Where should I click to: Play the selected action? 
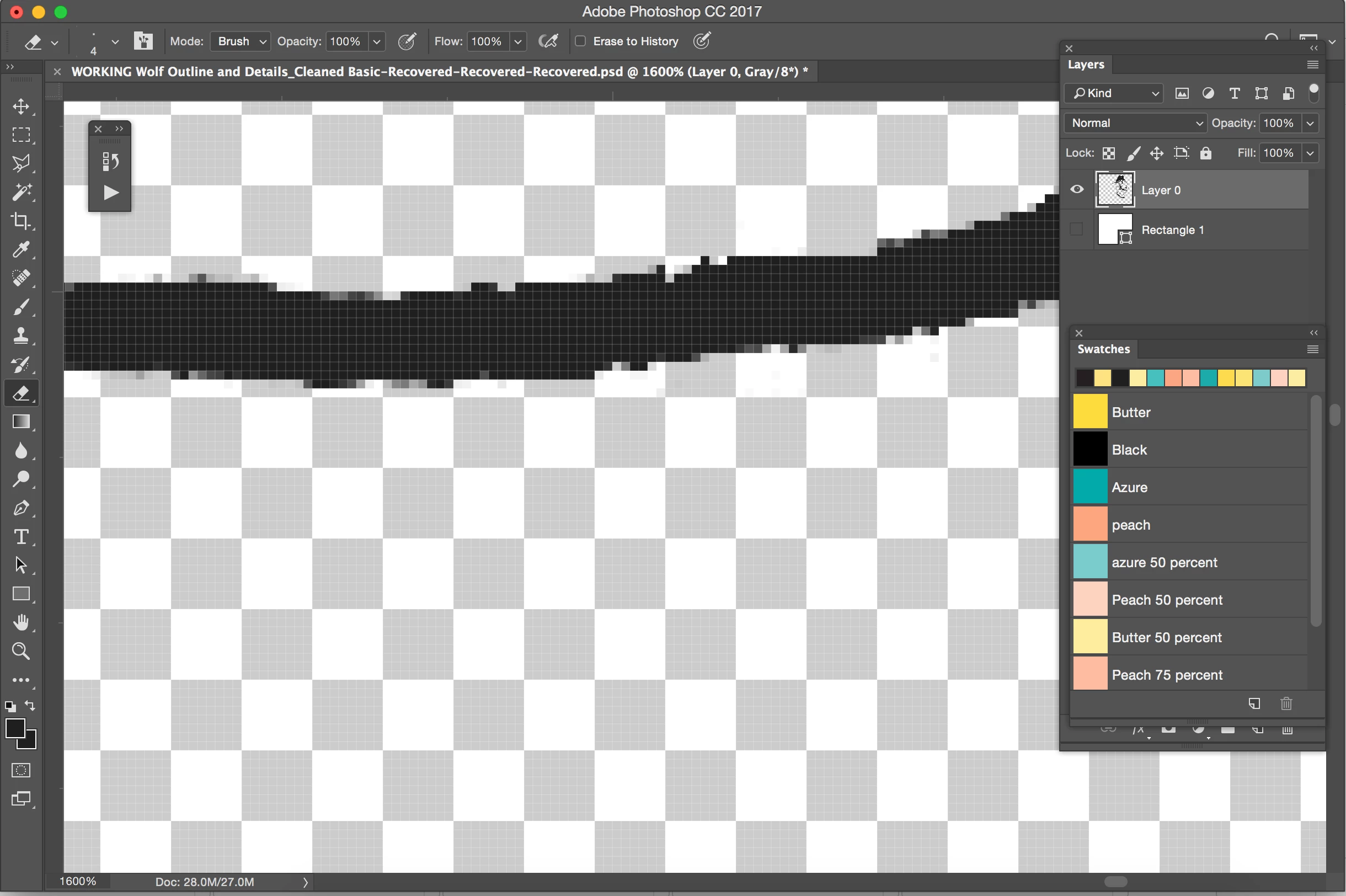pos(111,193)
